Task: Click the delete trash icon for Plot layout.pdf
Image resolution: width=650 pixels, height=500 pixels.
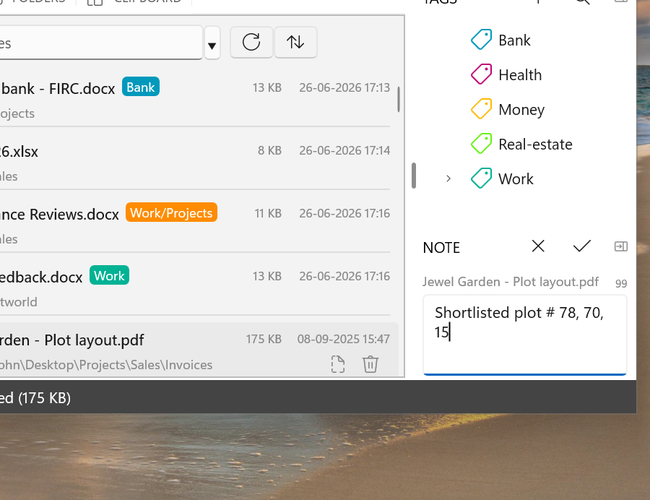Action: click(x=370, y=364)
